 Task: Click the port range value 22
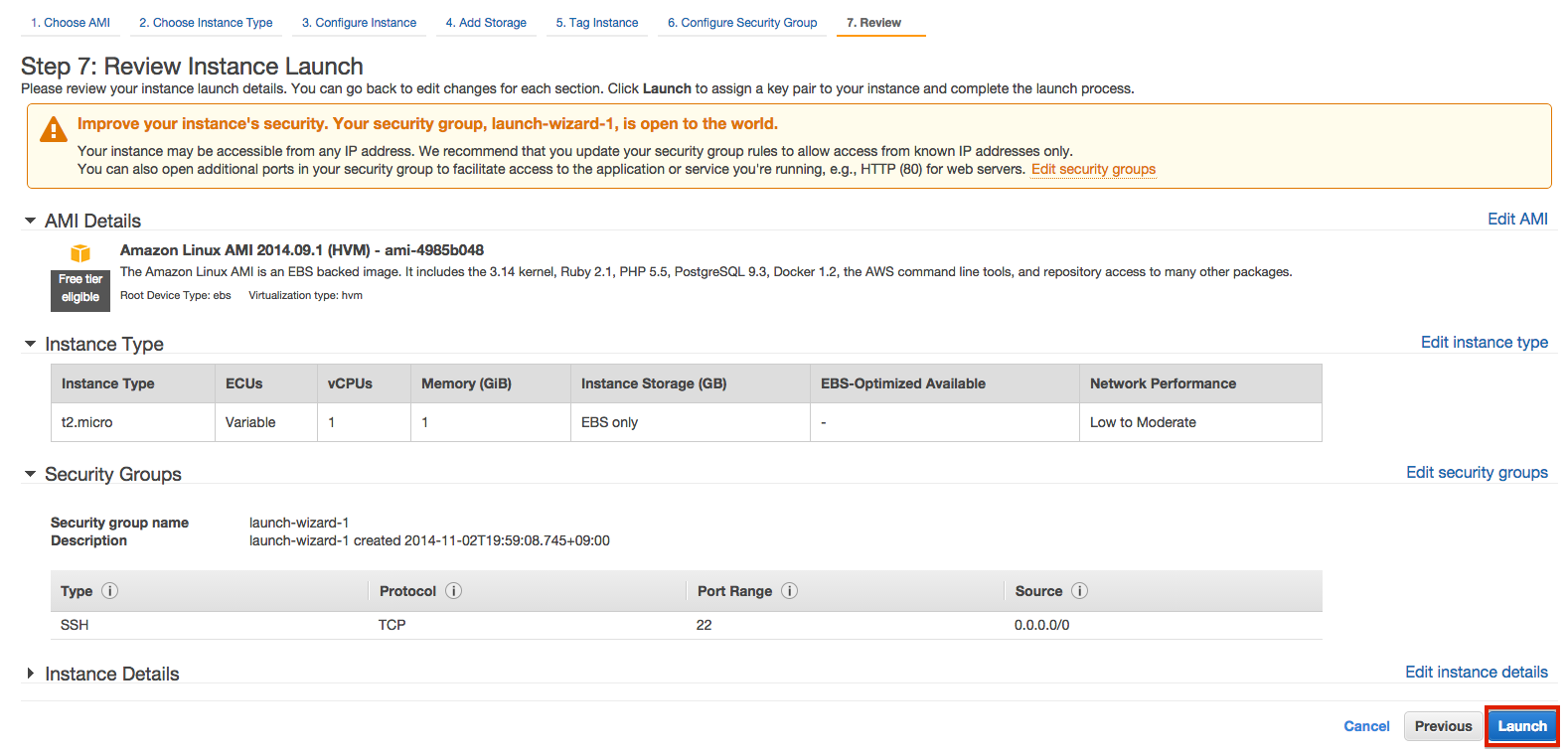704,625
